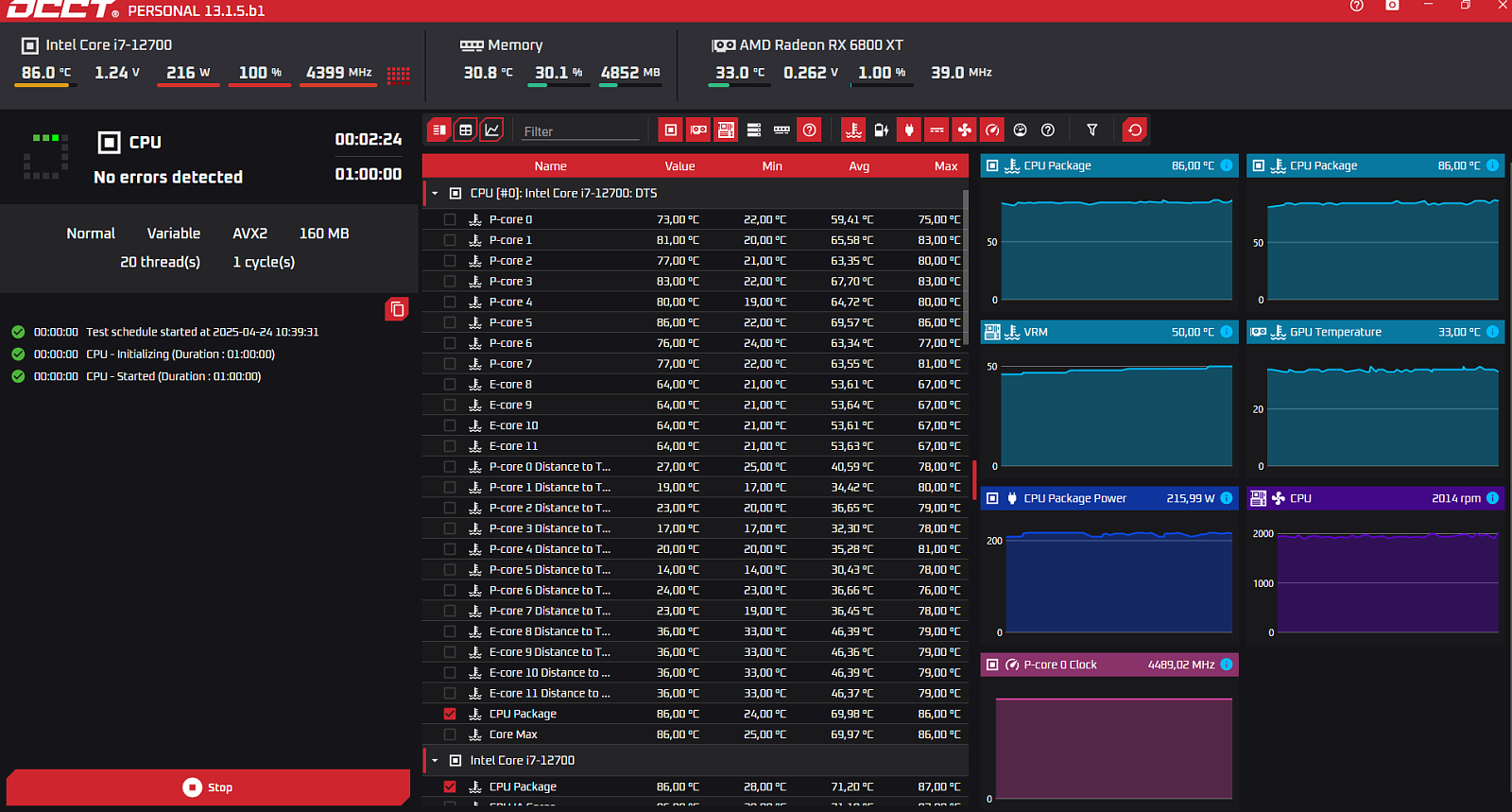
Task: Take screenshot with camera icon in title bar
Action: tap(1392, 6)
